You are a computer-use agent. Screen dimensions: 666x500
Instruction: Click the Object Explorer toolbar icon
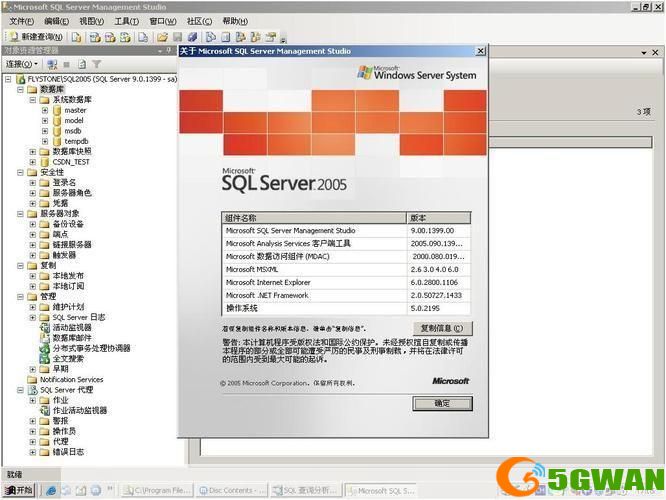click(240, 37)
